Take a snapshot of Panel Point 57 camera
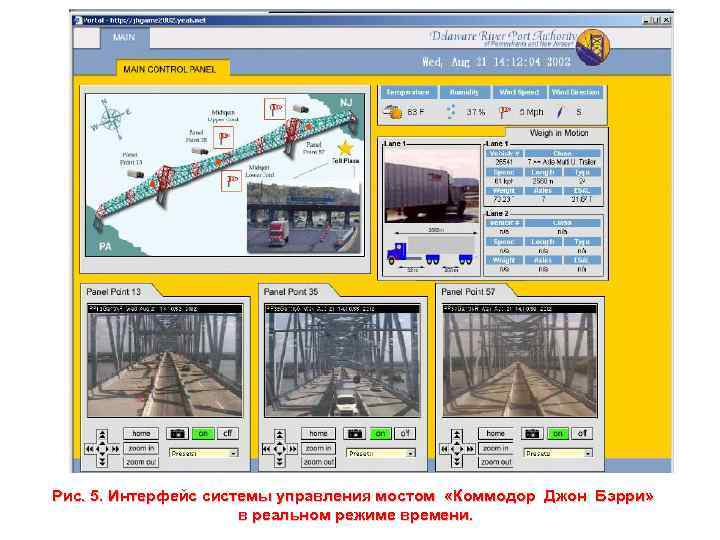The width and height of the screenshot is (720, 540). (532, 433)
